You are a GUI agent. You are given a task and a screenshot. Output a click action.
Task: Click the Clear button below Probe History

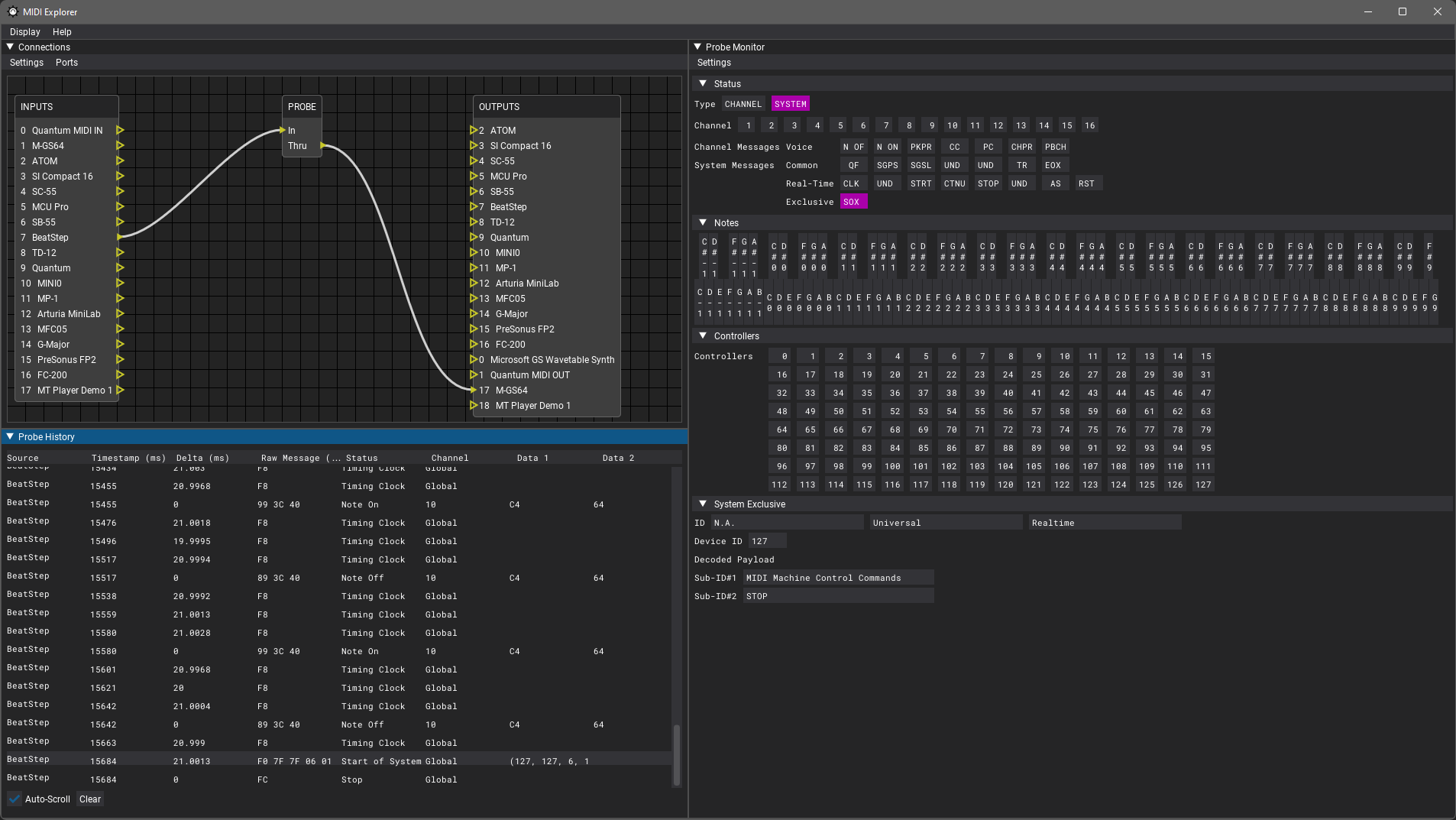click(89, 799)
